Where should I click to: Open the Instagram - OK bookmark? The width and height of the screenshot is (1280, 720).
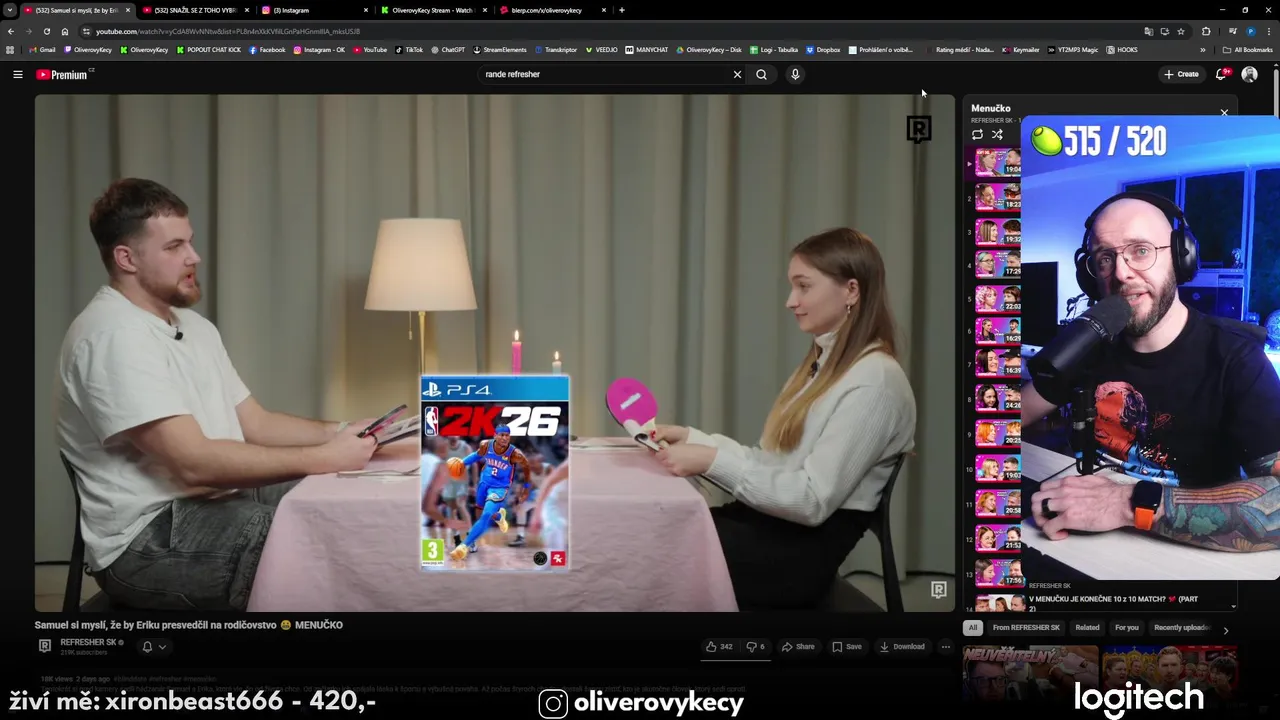[319, 49]
